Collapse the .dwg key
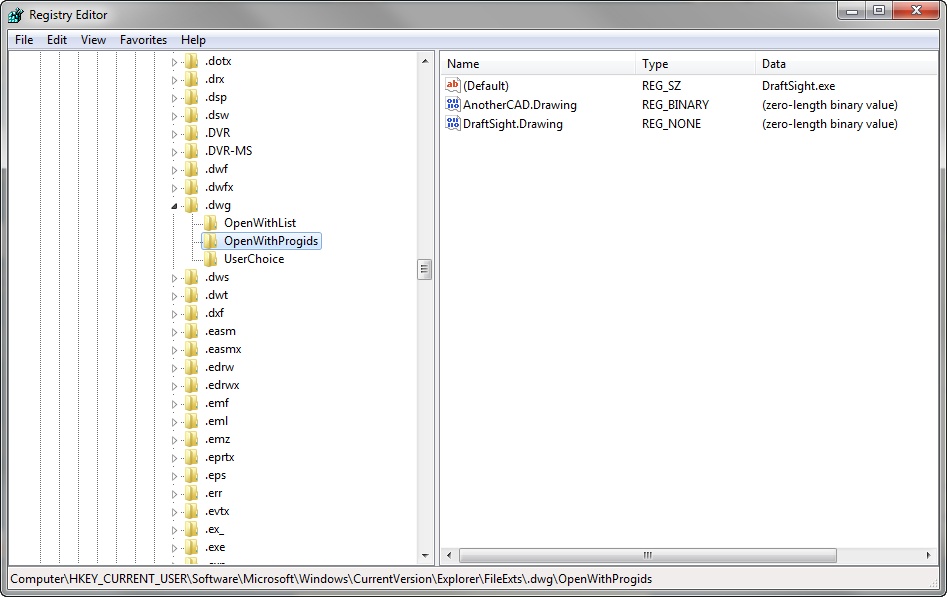The image size is (947, 597). pyautogui.click(x=174, y=206)
